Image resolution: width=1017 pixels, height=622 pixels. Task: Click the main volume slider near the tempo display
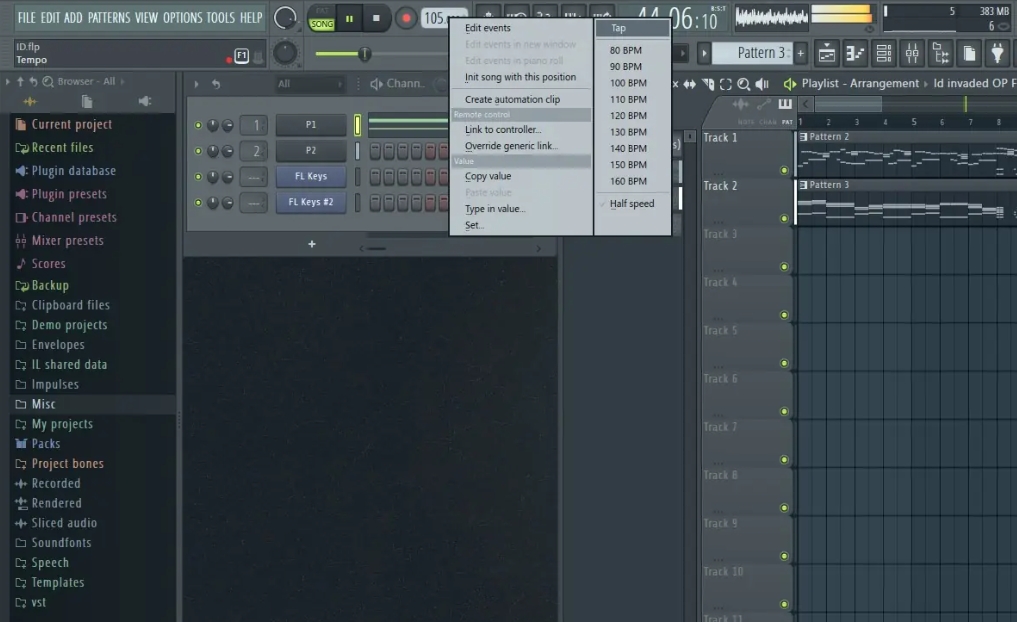click(364, 54)
